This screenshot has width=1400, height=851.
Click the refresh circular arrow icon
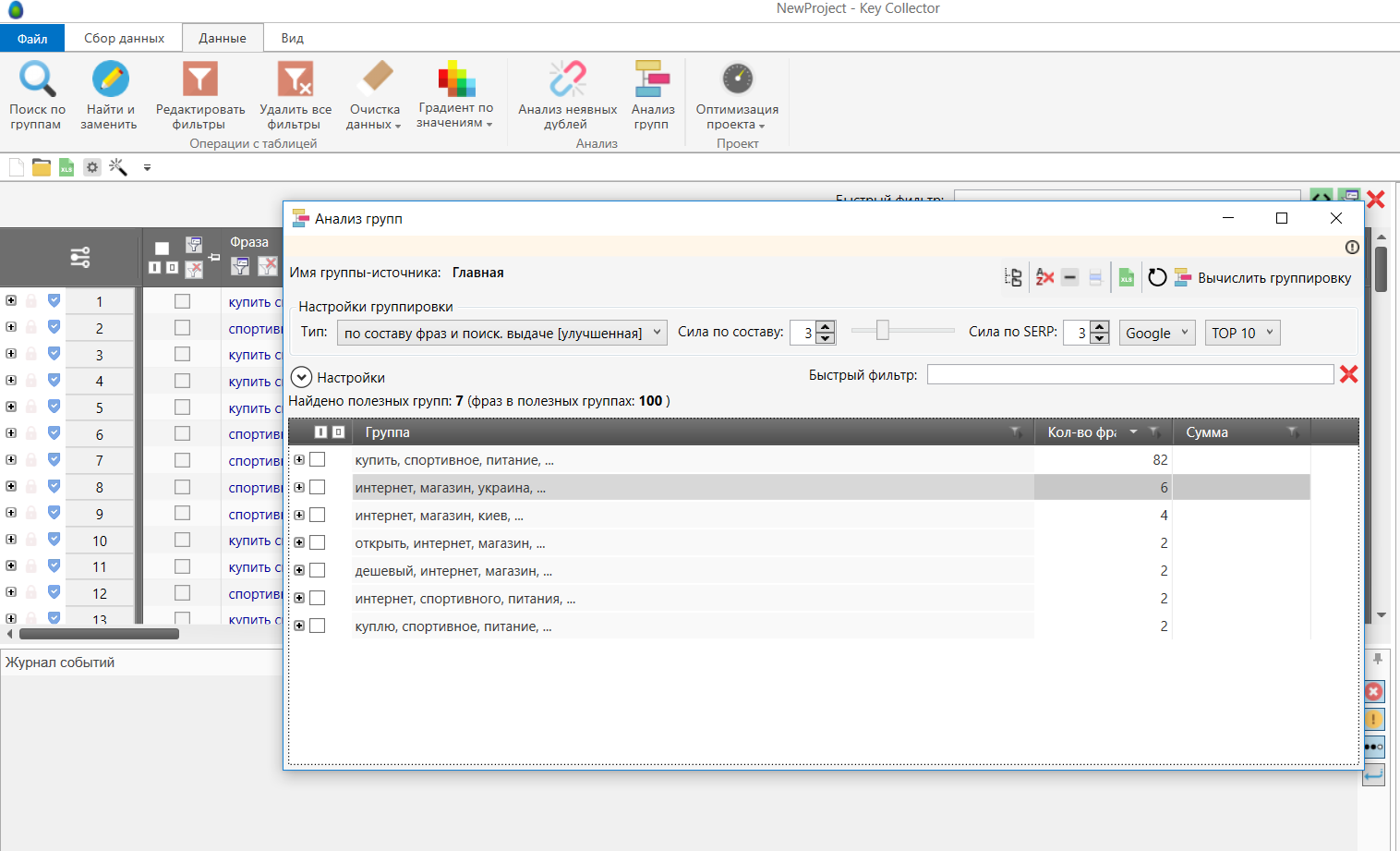[1156, 277]
